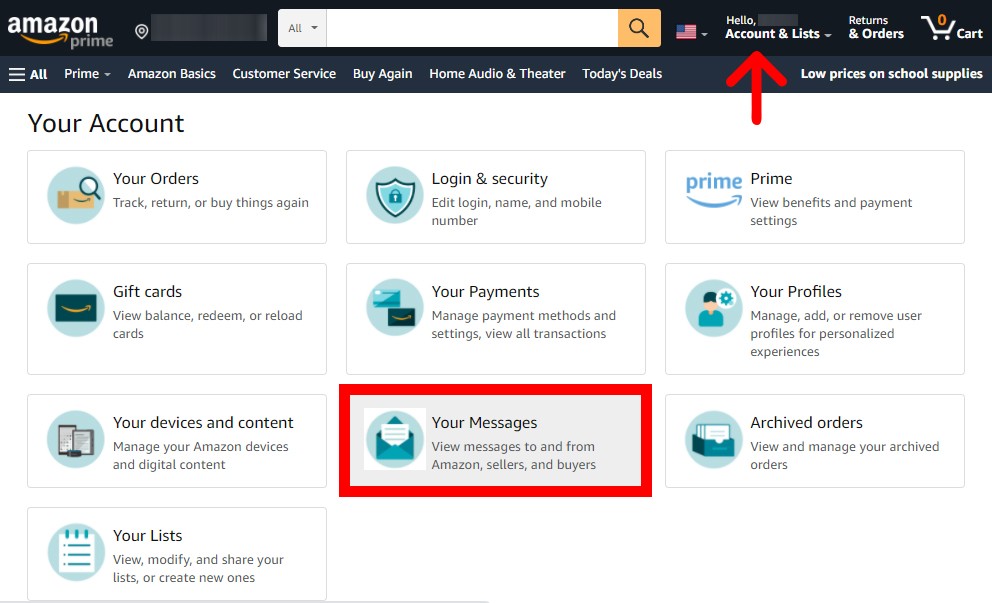This screenshot has height=603, width=992.
Task: Click 'Manage your Amazon devices' description
Action: pos(201,456)
